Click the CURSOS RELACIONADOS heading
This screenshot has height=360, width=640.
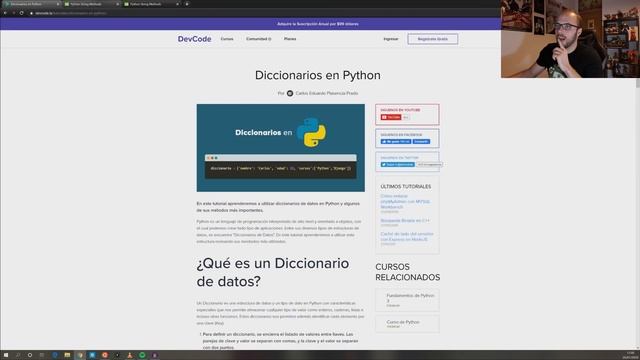point(407,272)
